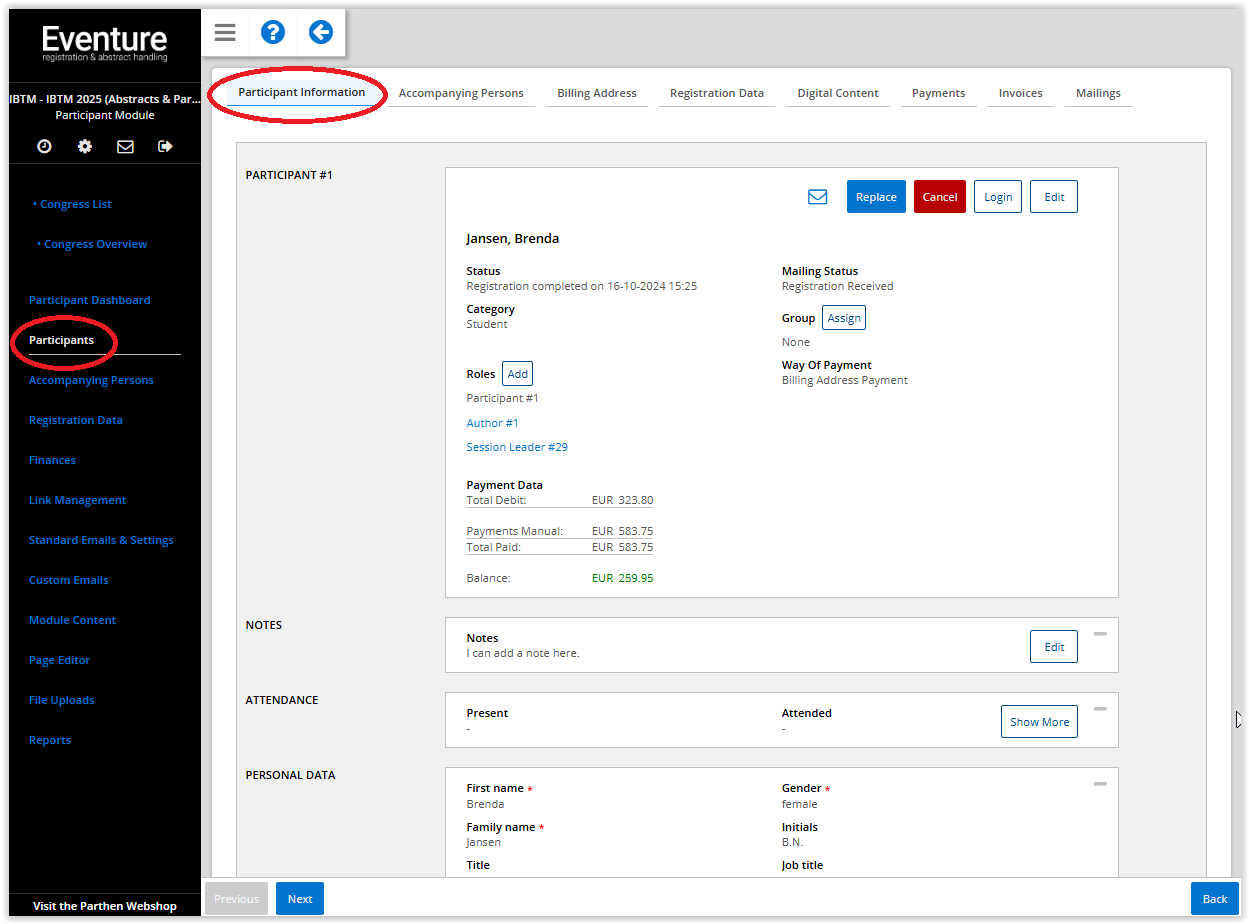1249x924 pixels.
Task: Open the Payments tab
Action: click(x=939, y=93)
